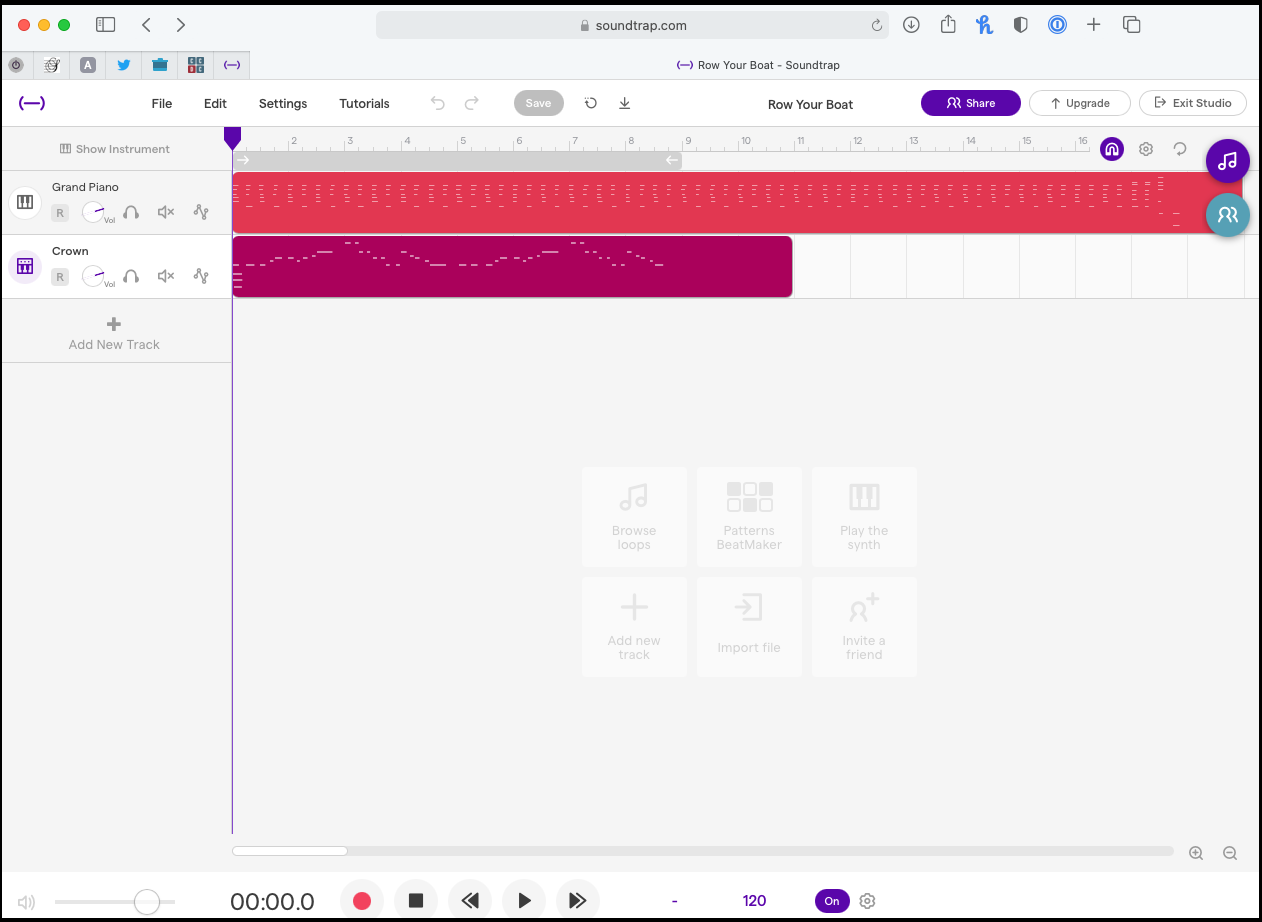Exit the Studio
Viewport: 1262px width, 922px height.
click(1193, 103)
